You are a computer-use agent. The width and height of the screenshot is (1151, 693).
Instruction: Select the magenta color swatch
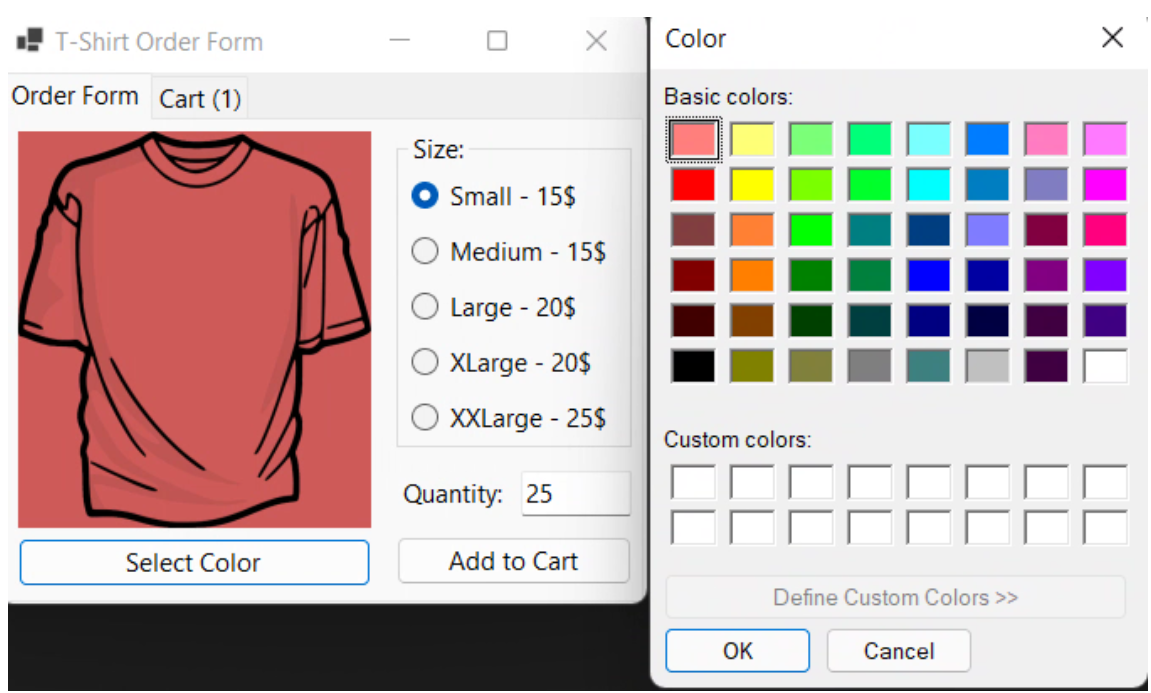pyautogui.click(x=1106, y=184)
